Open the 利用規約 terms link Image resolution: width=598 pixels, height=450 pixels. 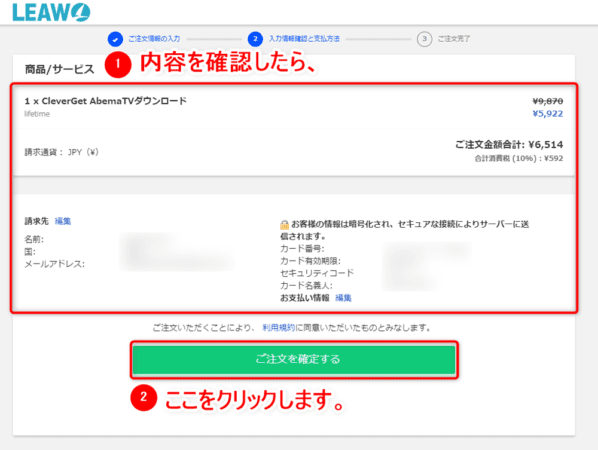pyautogui.click(x=278, y=328)
